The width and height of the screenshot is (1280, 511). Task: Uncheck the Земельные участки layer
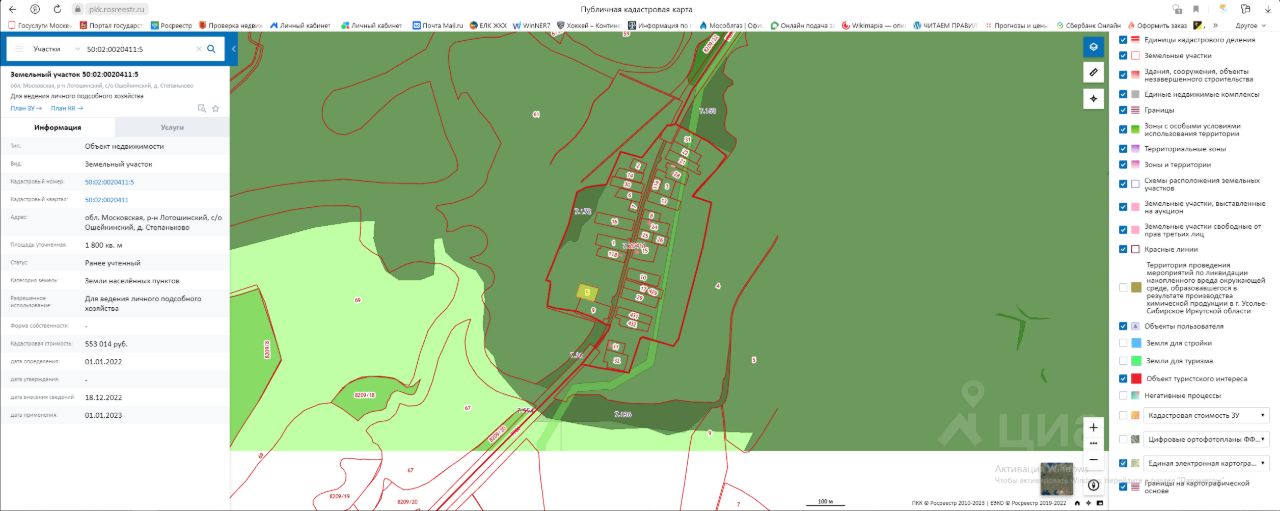(x=1123, y=56)
